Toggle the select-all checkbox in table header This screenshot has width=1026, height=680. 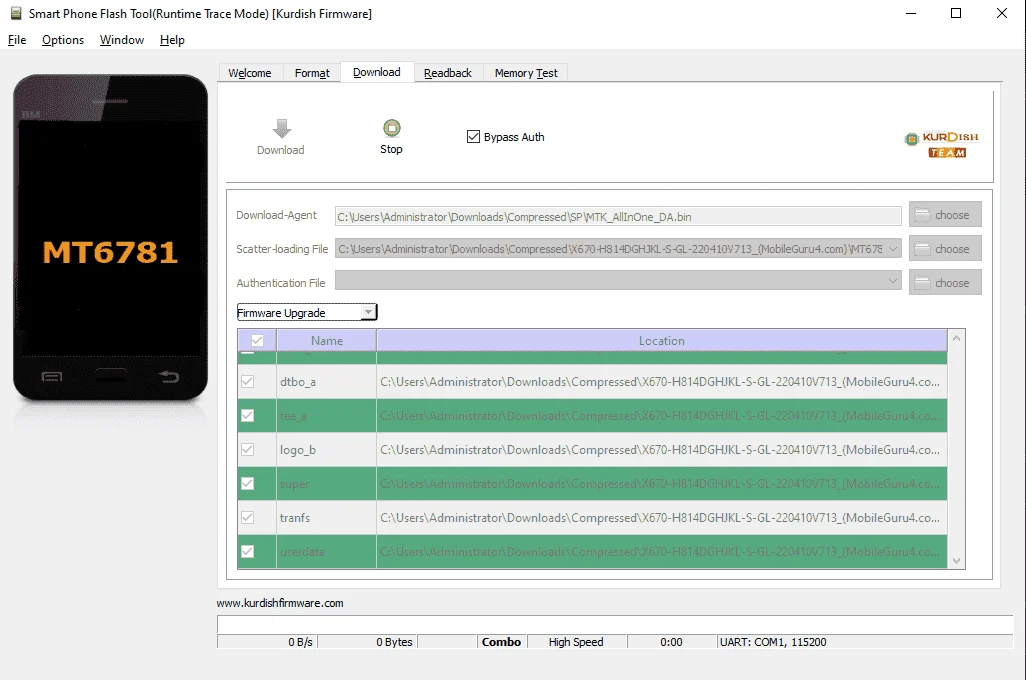(257, 340)
